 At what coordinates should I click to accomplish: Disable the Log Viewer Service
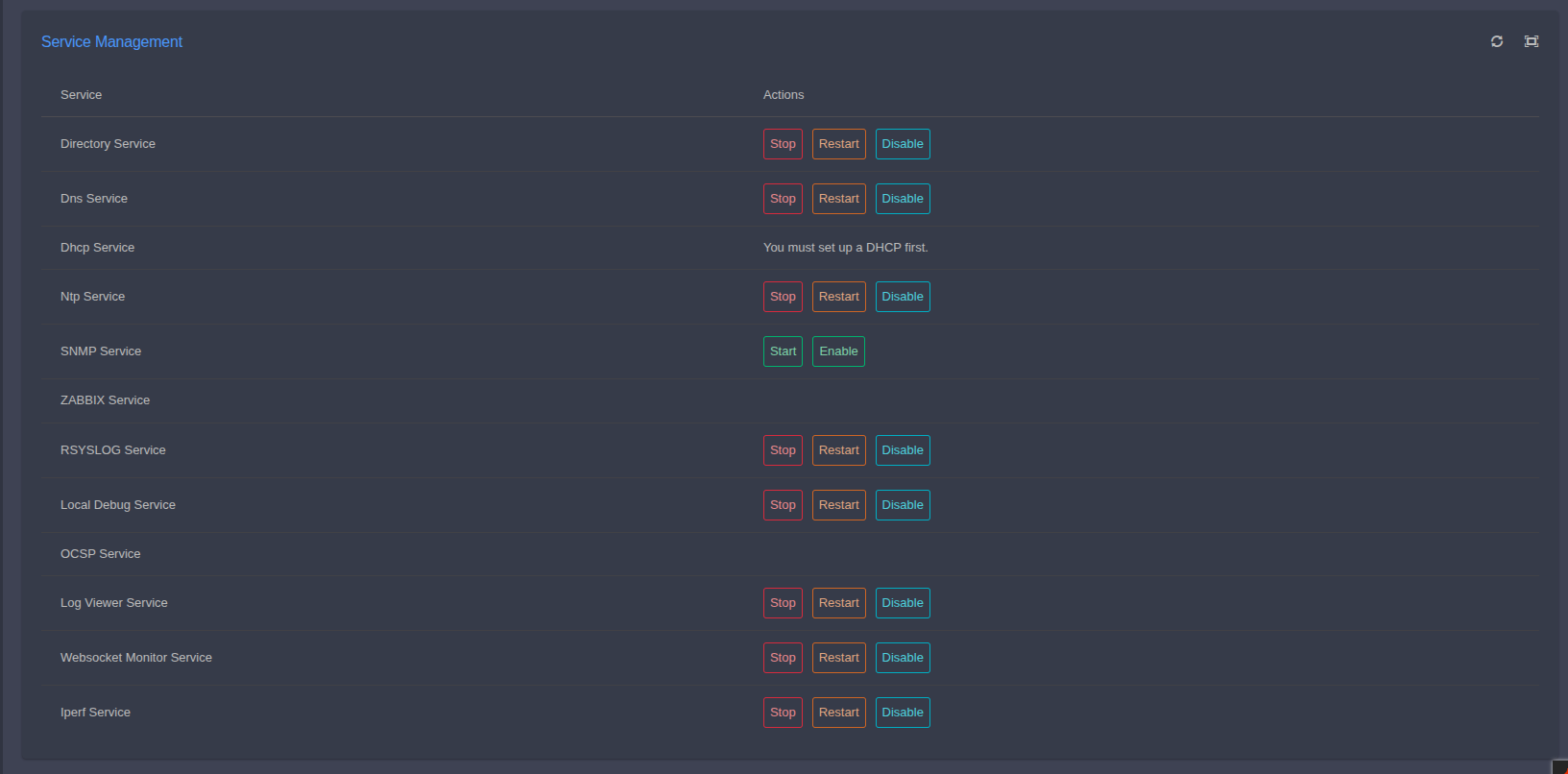click(x=902, y=603)
